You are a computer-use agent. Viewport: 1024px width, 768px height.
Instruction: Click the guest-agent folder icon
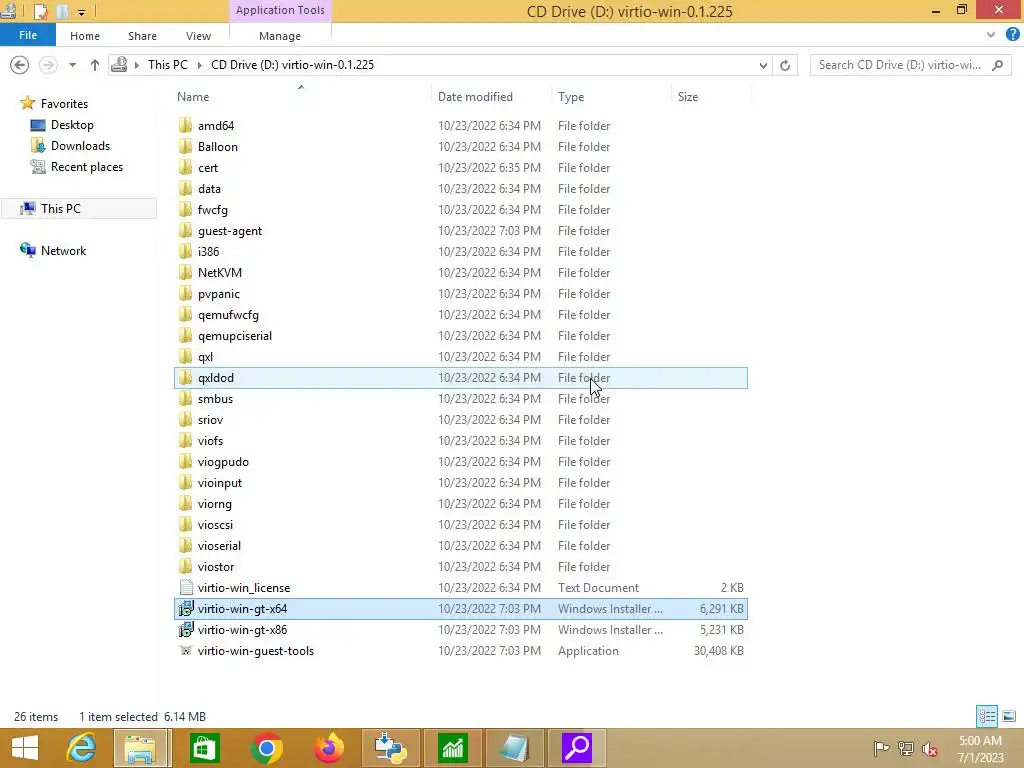(185, 231)
